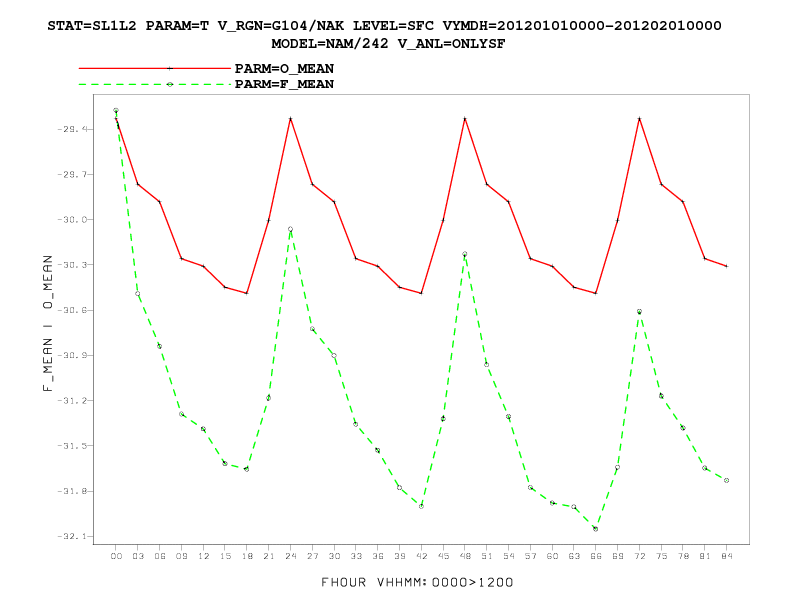This screenshot has width=792, height=612.
Task: Click the green F_MEAN point at hour 03
Action: (137, 293)
